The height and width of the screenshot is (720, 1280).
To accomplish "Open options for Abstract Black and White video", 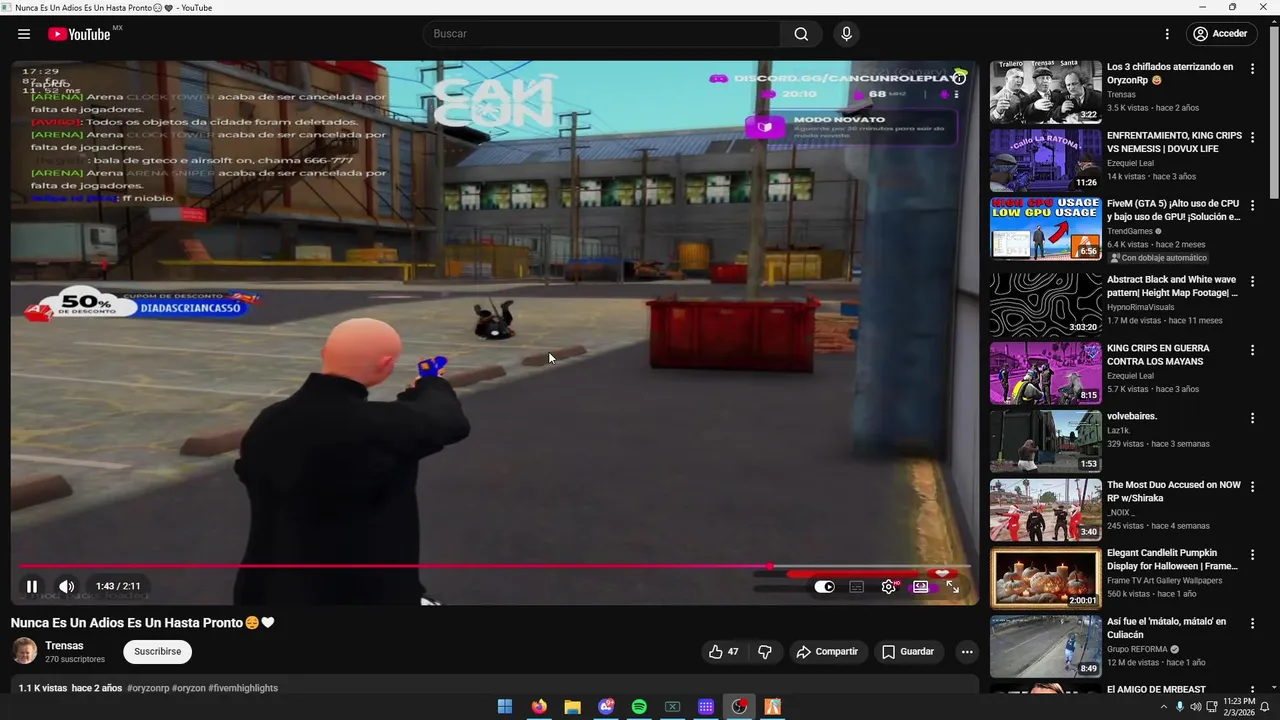I will pos(1252,282).
